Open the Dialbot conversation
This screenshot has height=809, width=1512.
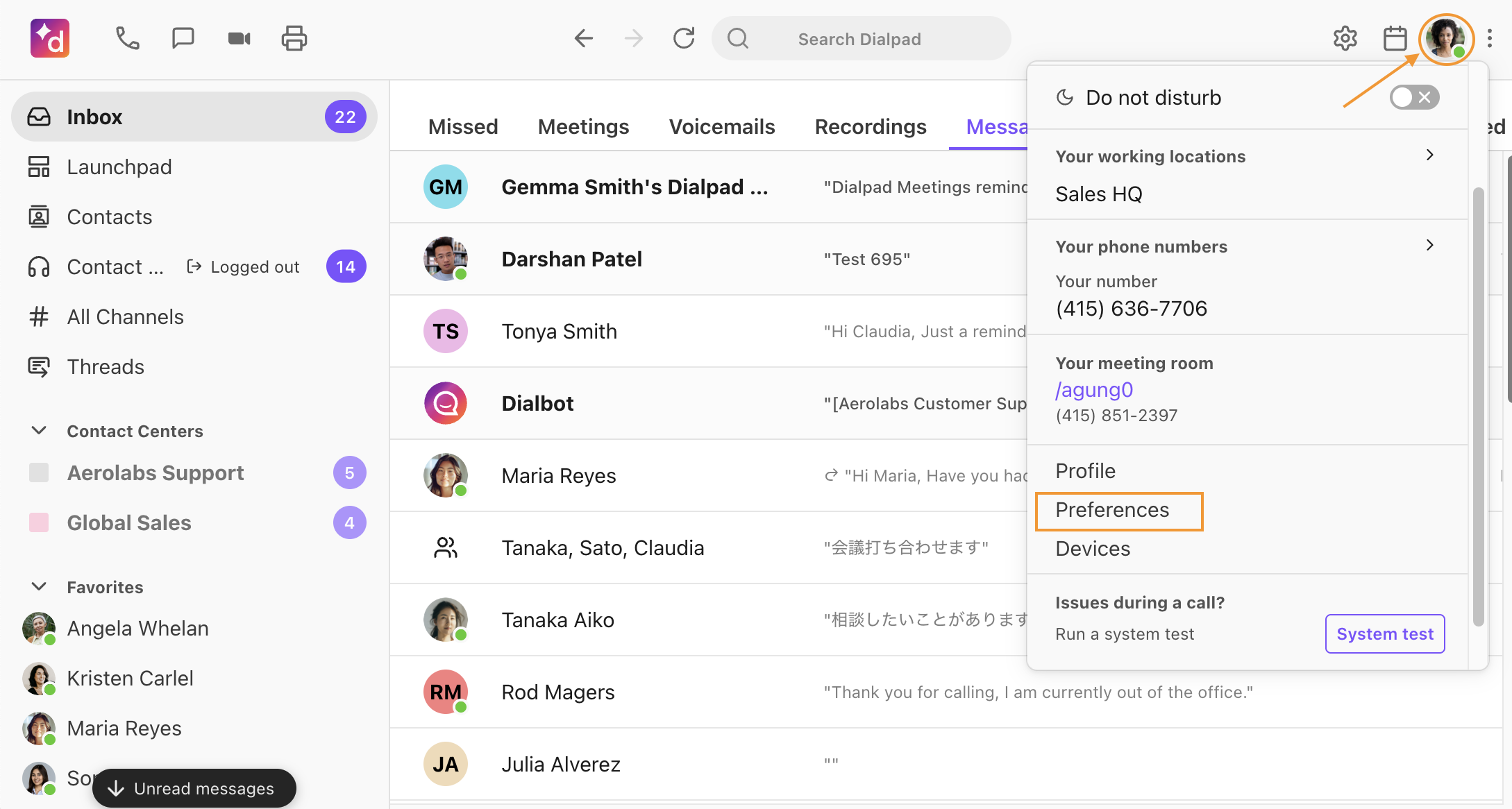(x=709, y=403)
